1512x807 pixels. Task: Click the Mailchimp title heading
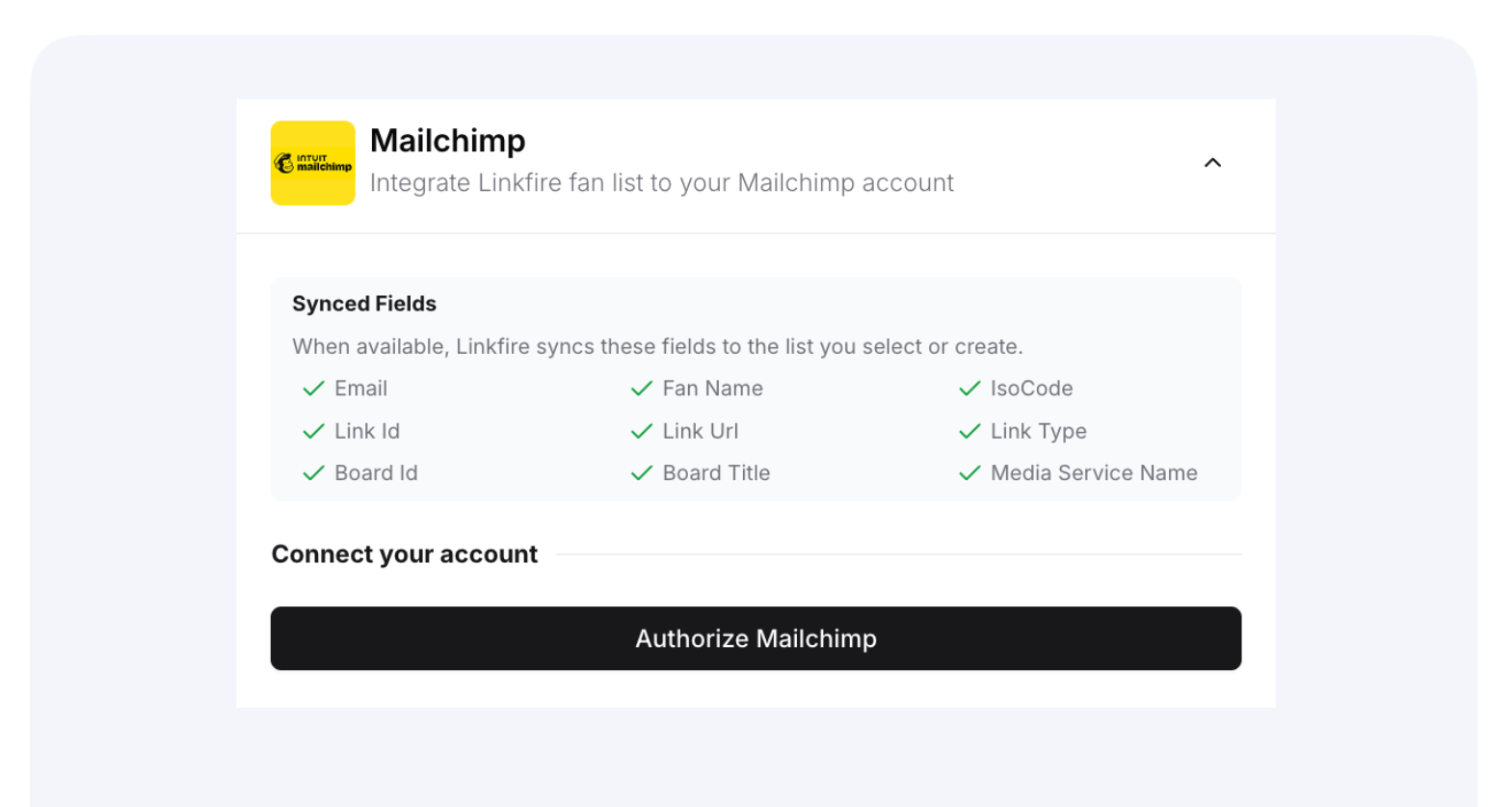[x=448, y=141]
